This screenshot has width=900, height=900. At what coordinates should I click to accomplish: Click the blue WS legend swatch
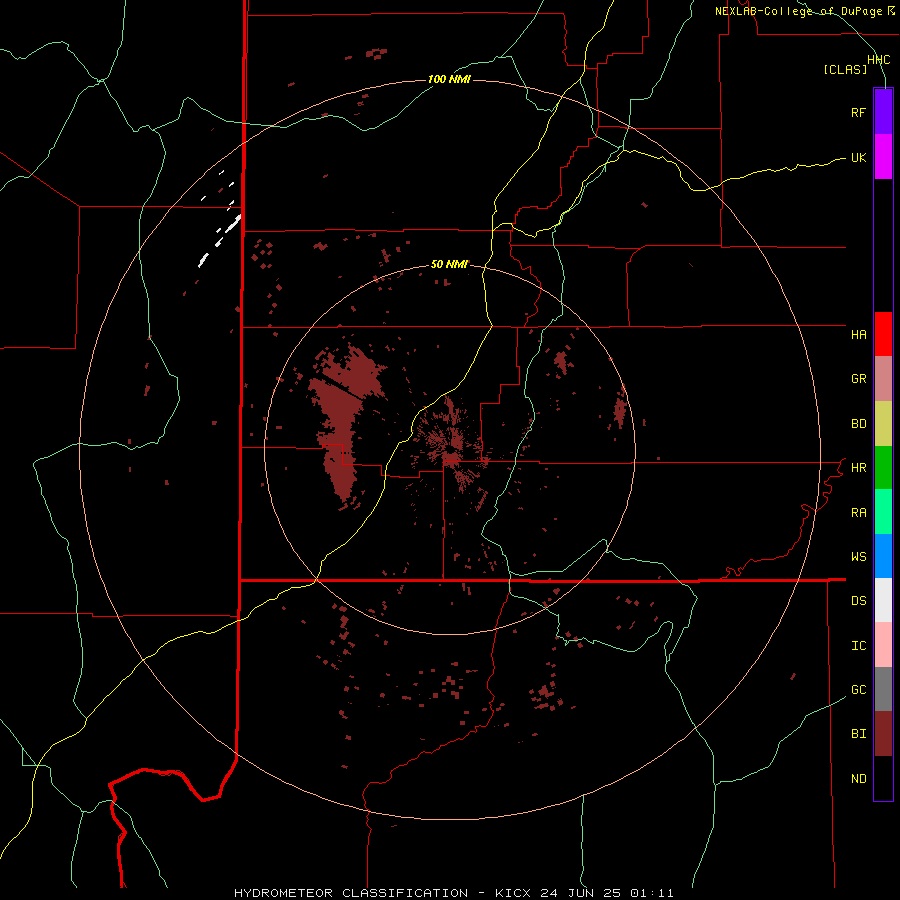pyautogui.click(x=883, y=556)
